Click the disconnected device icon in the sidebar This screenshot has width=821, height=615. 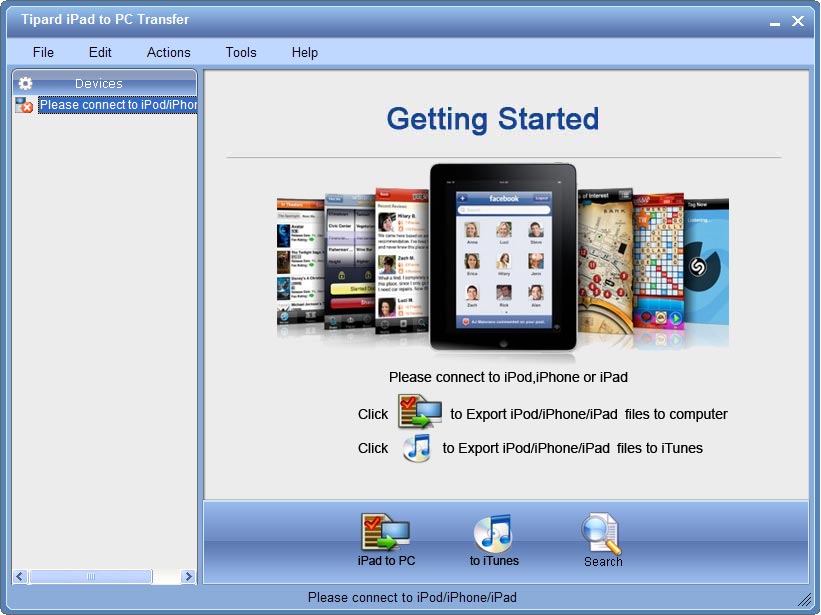coord(22,105)
